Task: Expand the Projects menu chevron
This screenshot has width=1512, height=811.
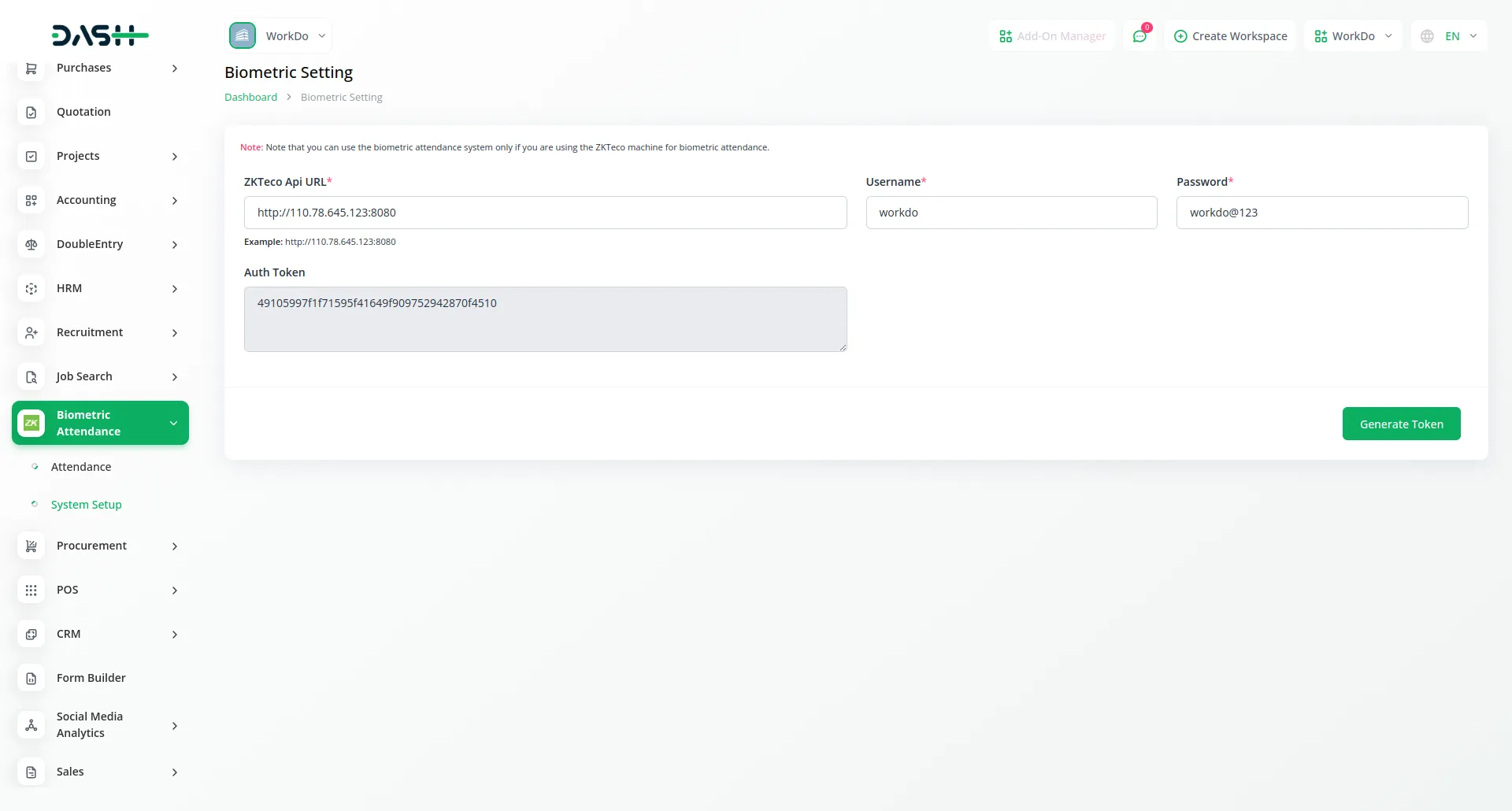Action: click(175, 157)
